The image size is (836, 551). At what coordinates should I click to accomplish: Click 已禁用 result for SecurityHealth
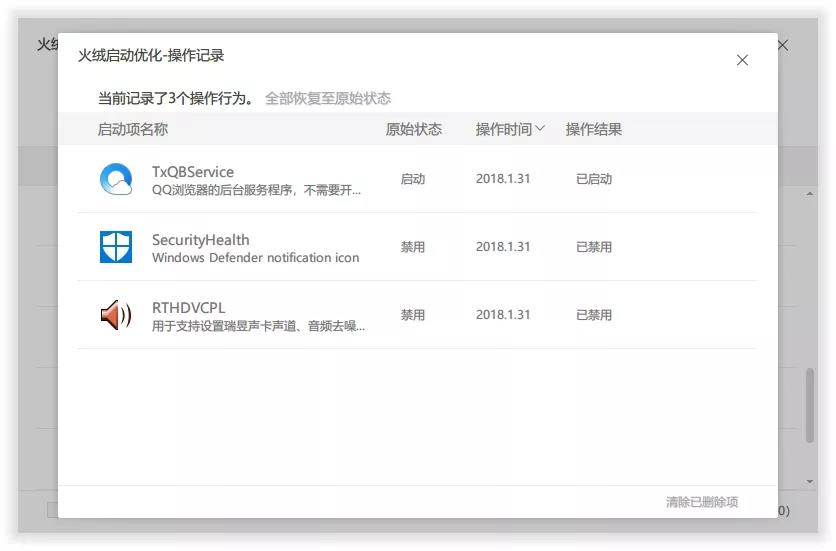pos(594,247)
